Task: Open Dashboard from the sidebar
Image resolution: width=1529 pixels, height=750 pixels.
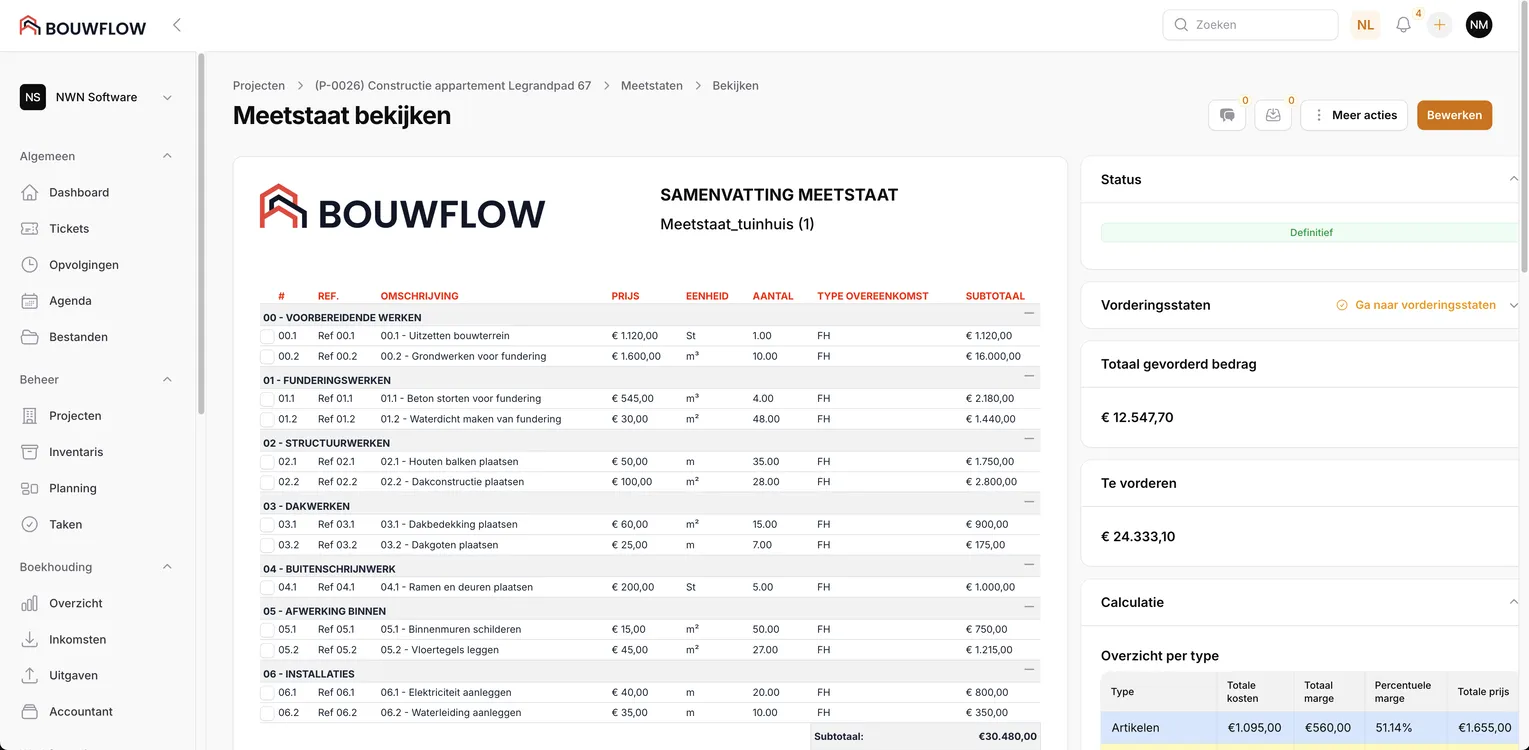Action: click(x=79, y=192)
